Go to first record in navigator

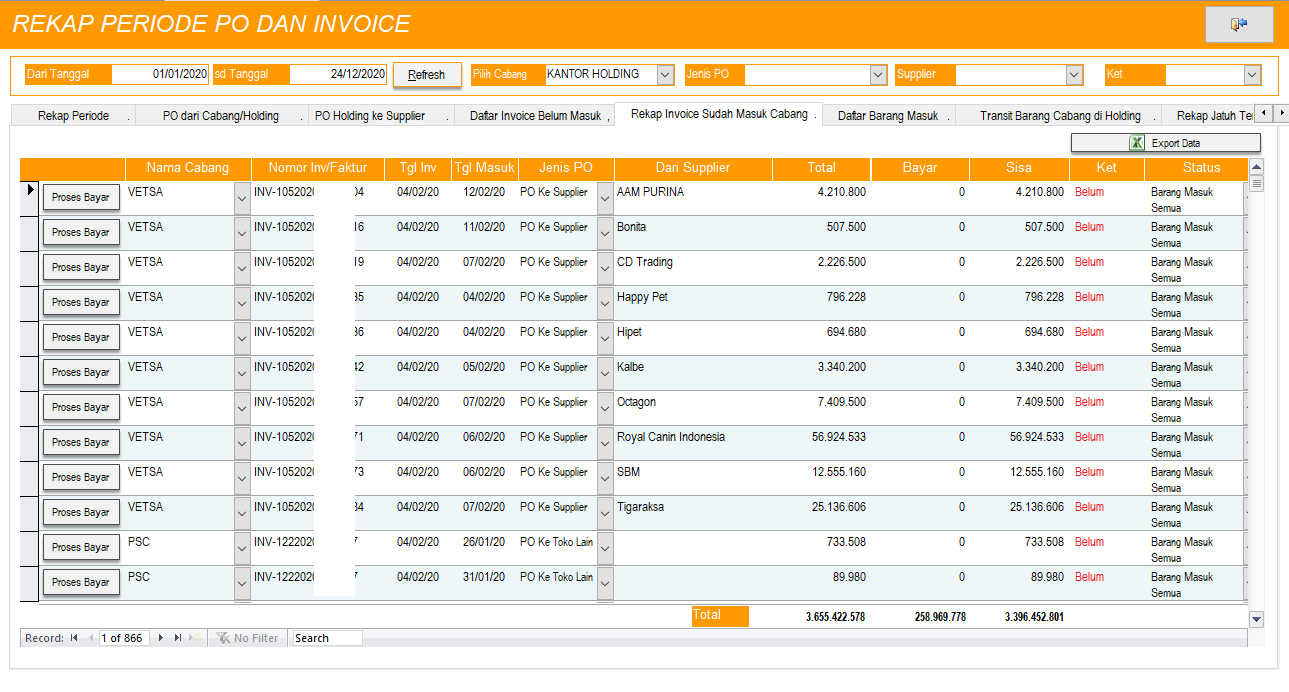tap(74, 638)
